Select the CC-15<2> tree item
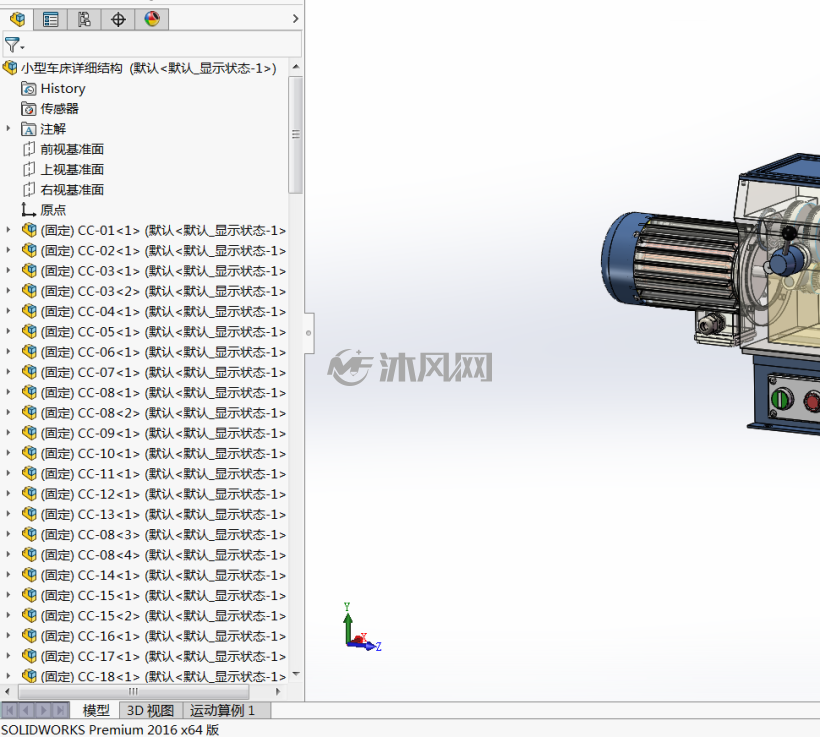Image resolution: width=820 pixels, height=737 pixels. point(163,616)
